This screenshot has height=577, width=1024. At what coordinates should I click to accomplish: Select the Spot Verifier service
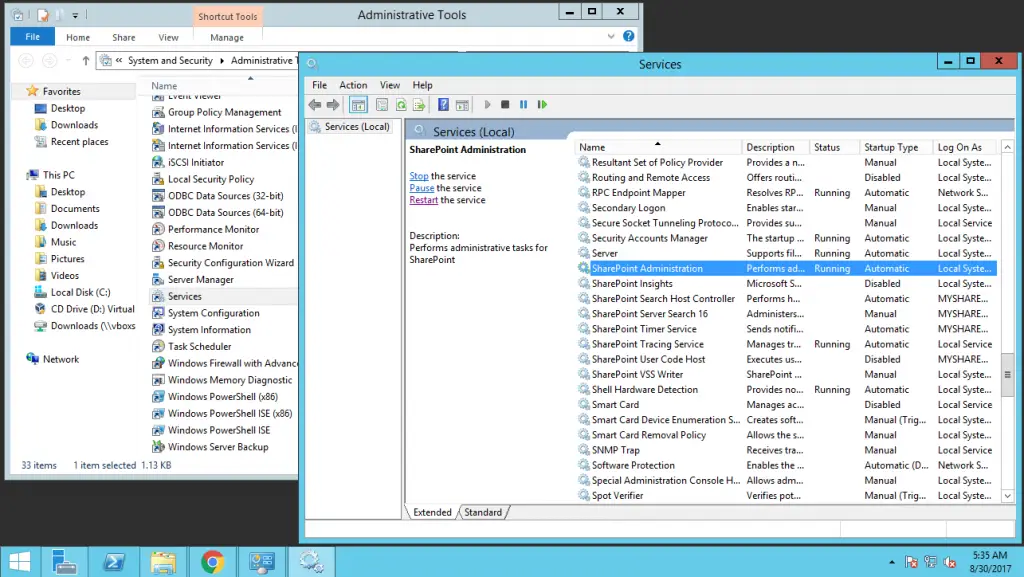[786, 496]
